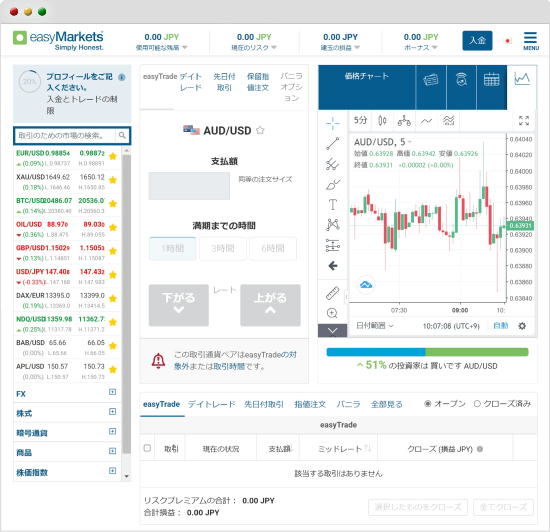This screenshot has height=532, width=550.
Task: Open chart settings gear icon
Action: (522, 326)
